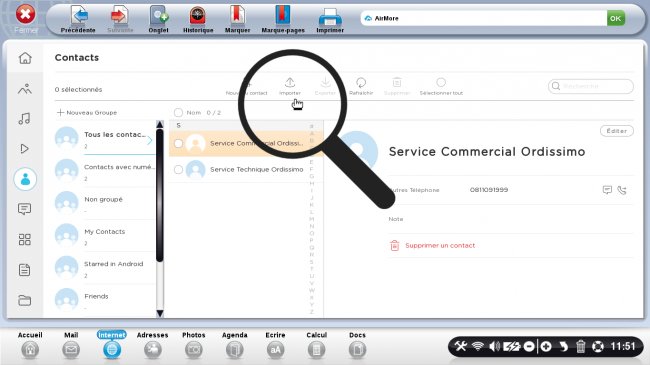The width and height of the screenshot is (650, 365).
Task: Check Service Commercial Ordissimo contact checkbox
Action: click(178, 144)
